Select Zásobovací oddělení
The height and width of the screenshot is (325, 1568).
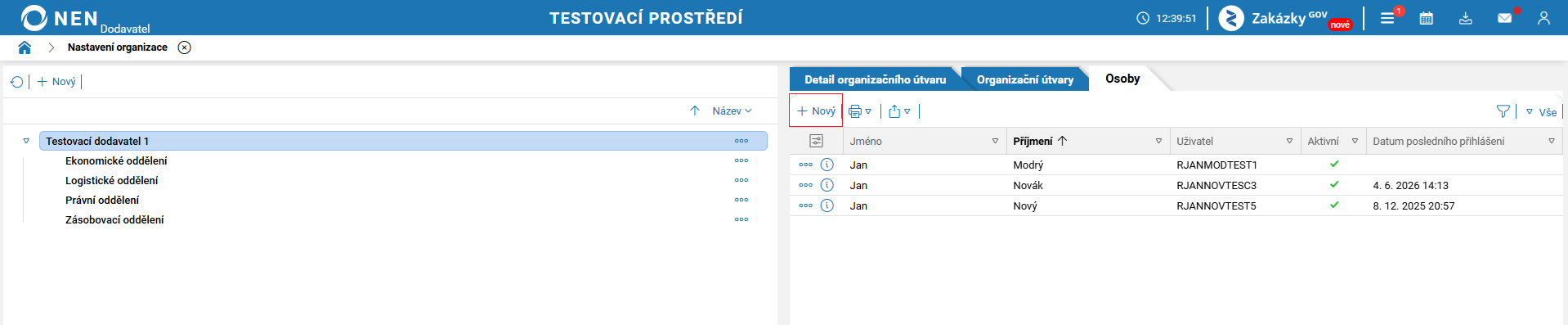(x=114, y=219)
